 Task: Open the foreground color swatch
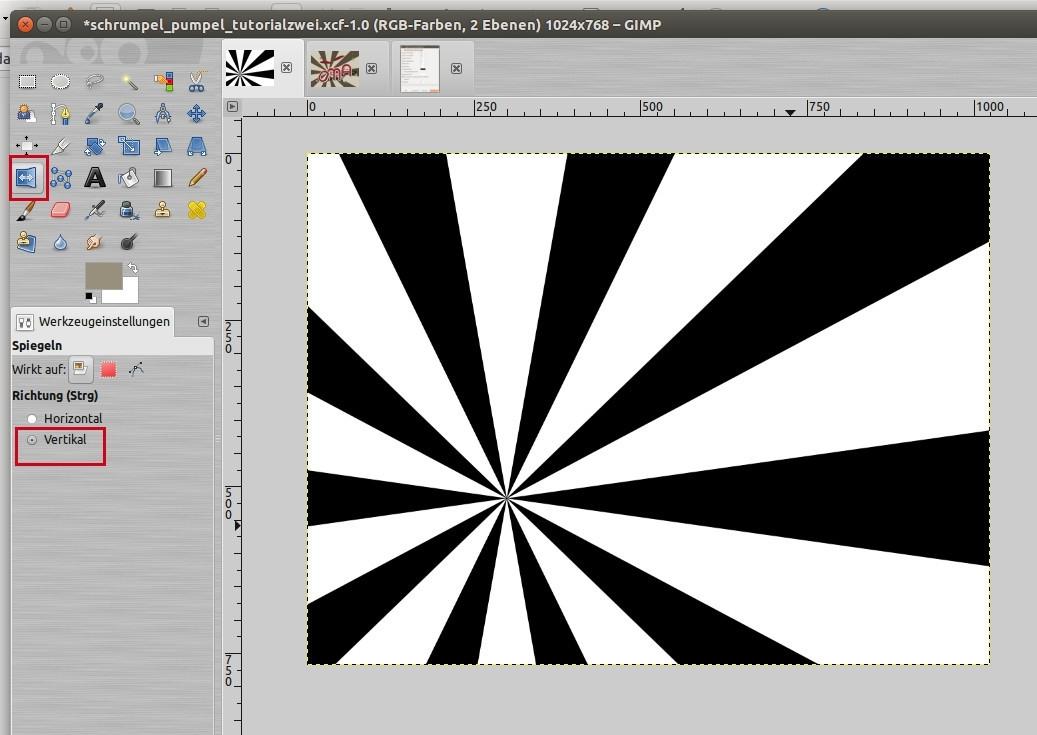103,275
